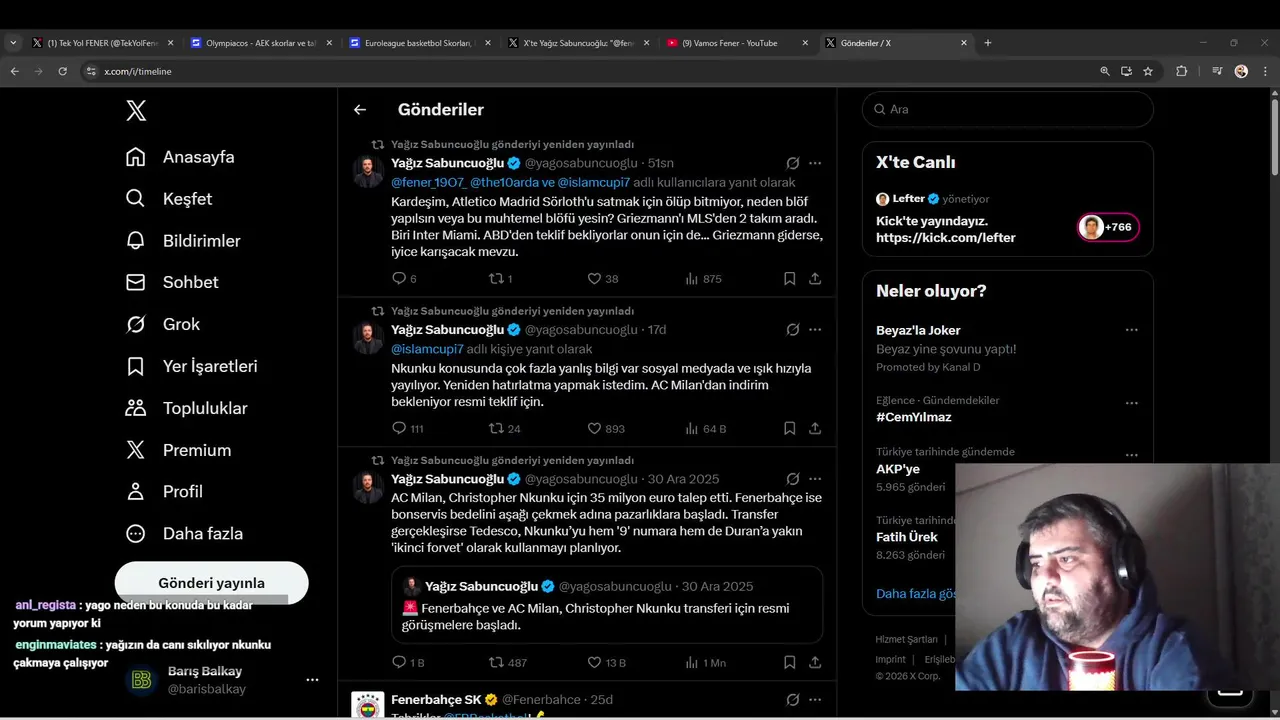
Task: Expand the Daha fazla menu
Action: [184, 534]
